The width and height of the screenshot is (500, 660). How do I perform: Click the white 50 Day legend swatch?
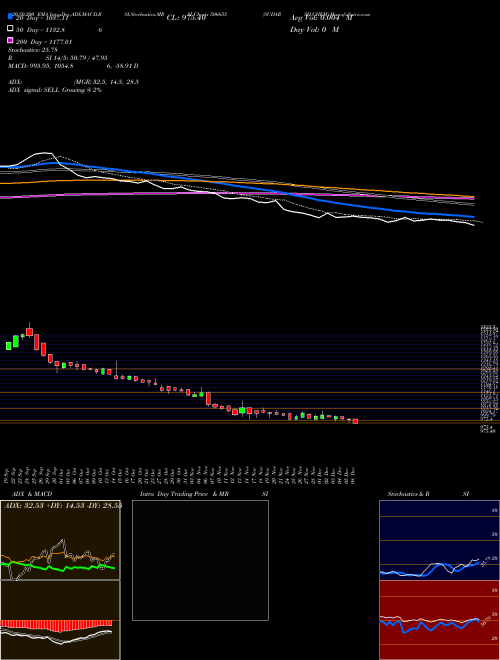click(x=10, y=28)
